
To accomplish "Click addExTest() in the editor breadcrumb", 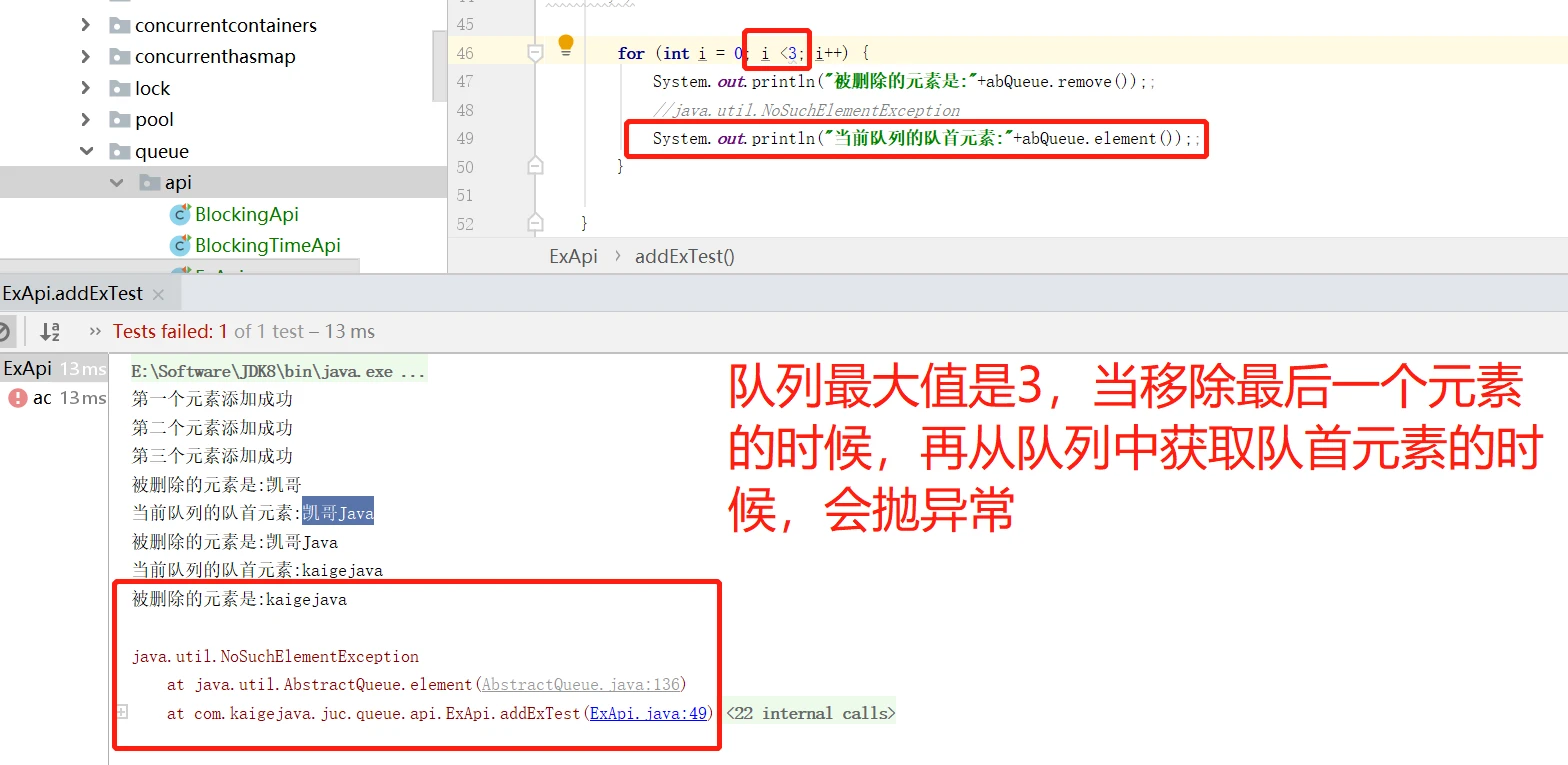I will (x=684, y=256).
